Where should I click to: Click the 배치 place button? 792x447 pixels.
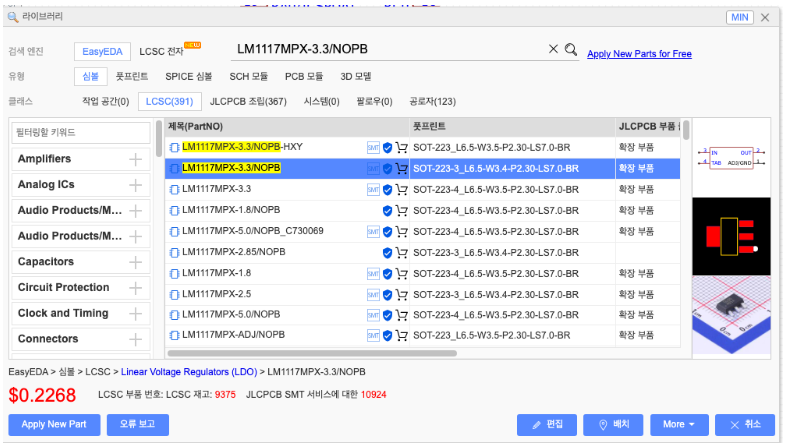[x=613, y=425]
